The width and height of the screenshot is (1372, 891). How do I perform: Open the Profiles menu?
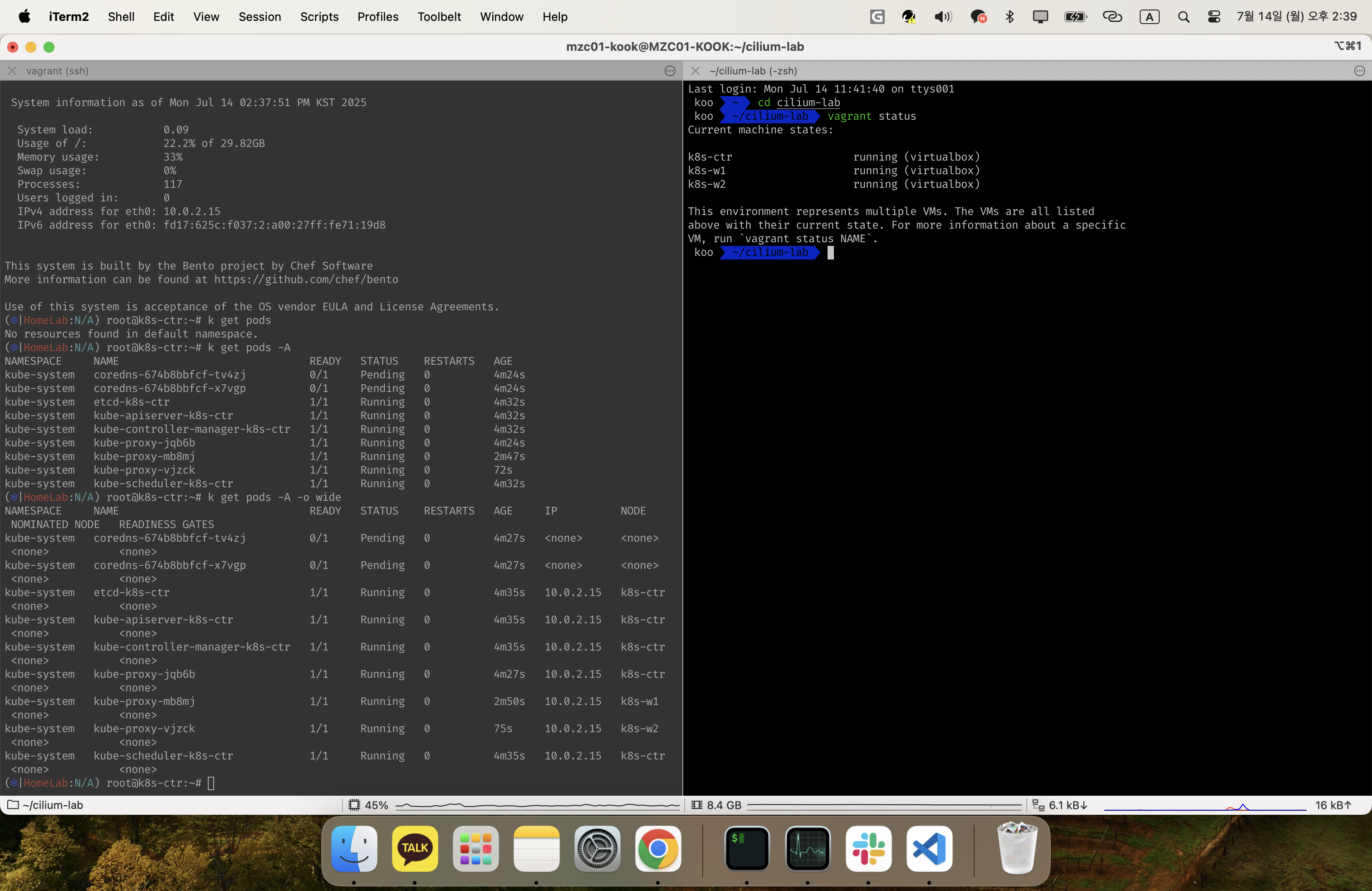[x=377, y=17]
